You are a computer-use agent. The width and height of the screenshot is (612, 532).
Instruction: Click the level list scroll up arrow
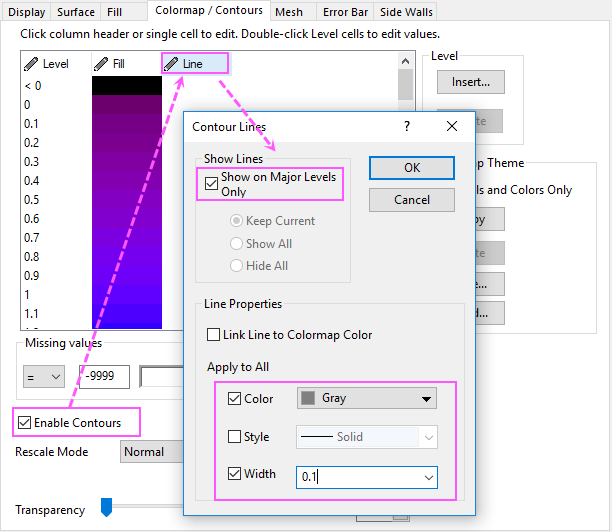click(405, 61)
